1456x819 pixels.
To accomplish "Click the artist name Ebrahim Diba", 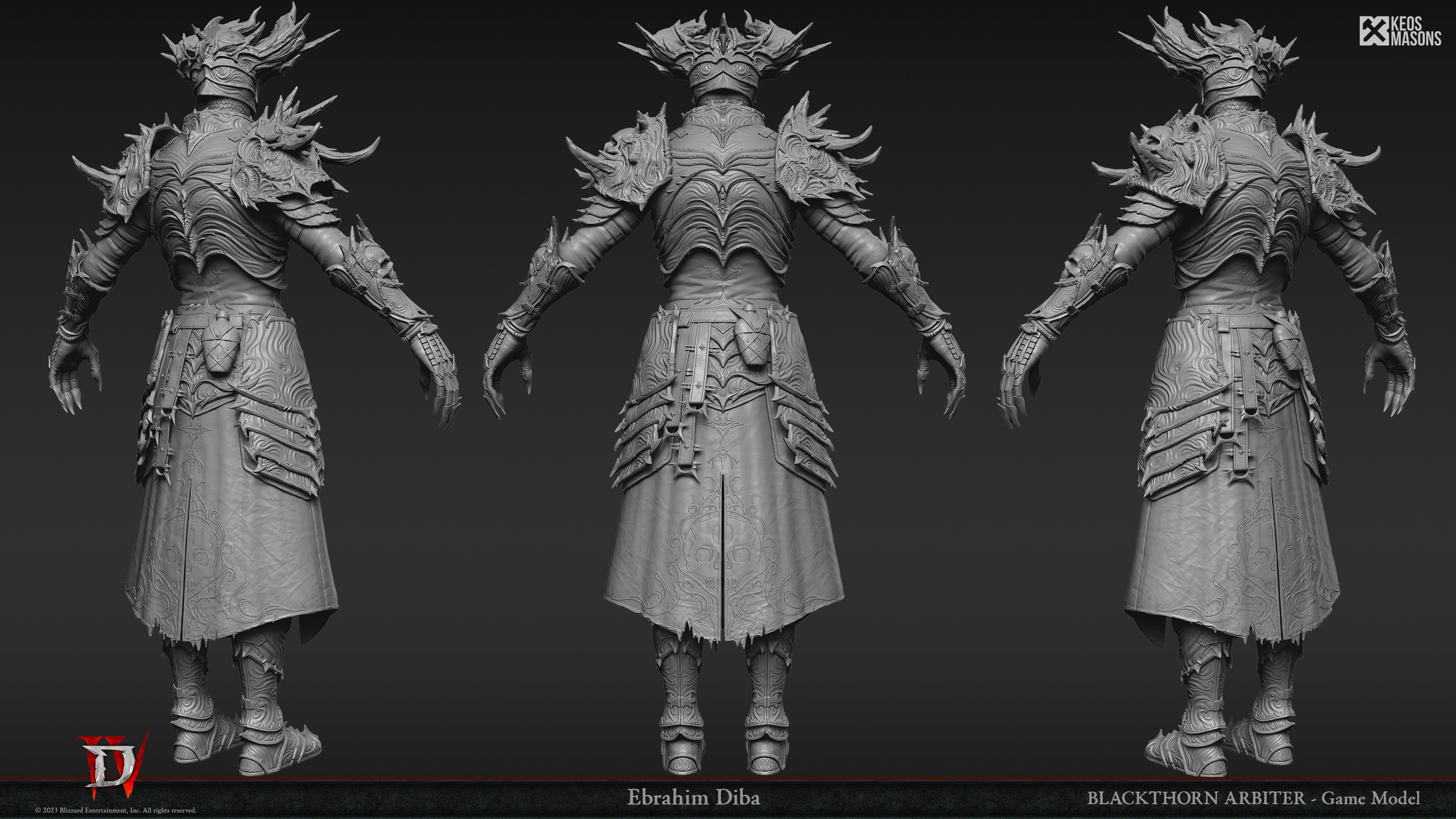I will point(693,797).
